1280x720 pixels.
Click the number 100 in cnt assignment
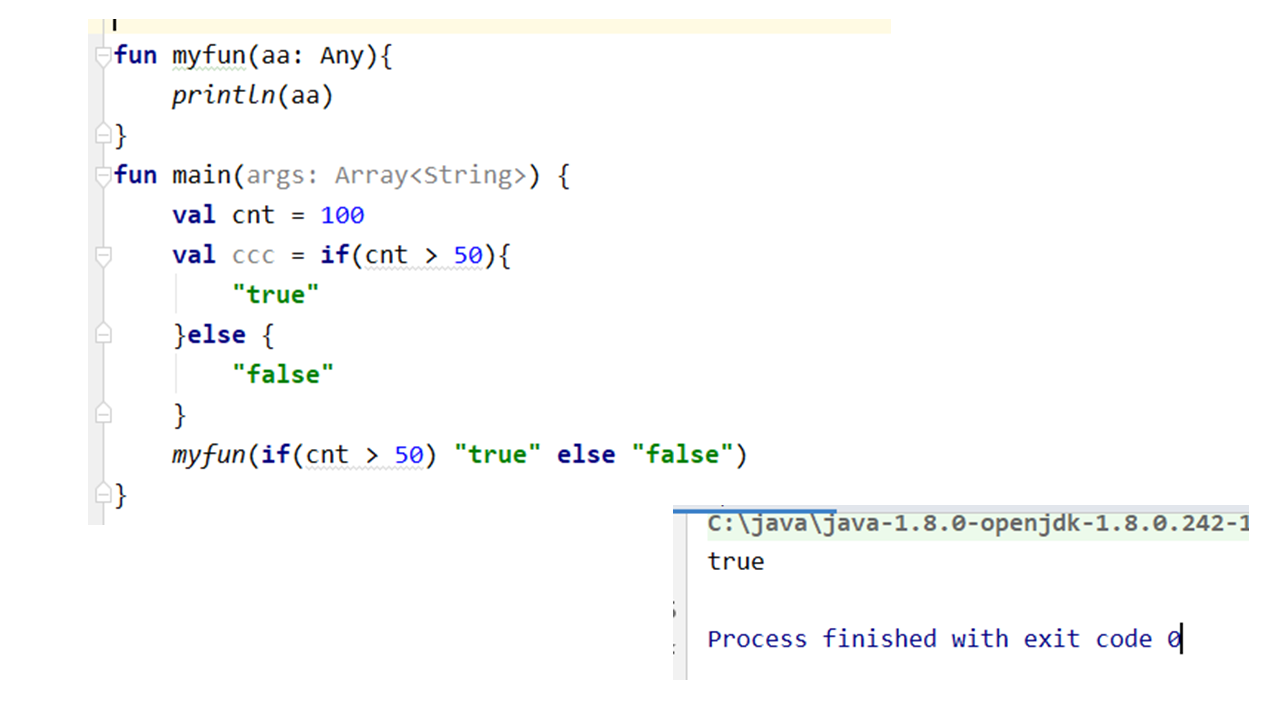pyautogui.click(x=342, y=216)
